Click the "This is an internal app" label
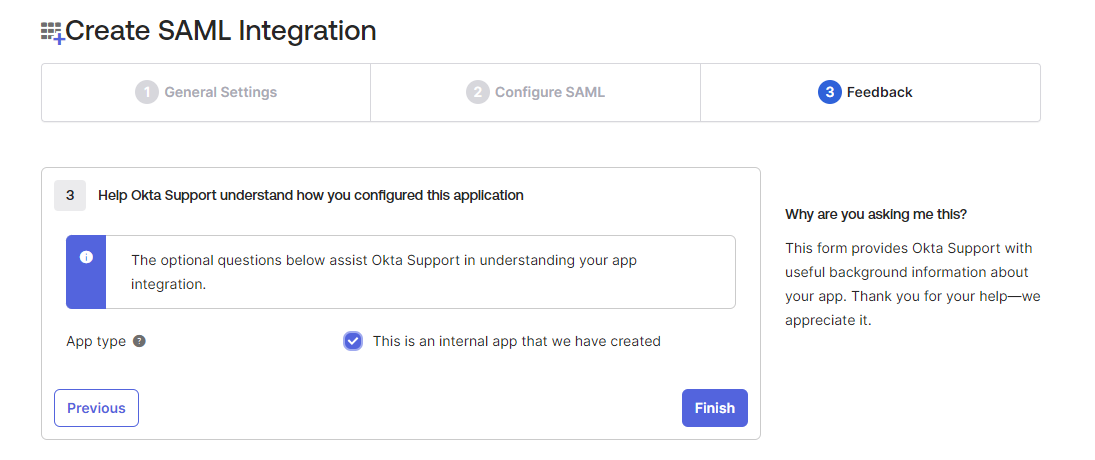 pos(516,341)
